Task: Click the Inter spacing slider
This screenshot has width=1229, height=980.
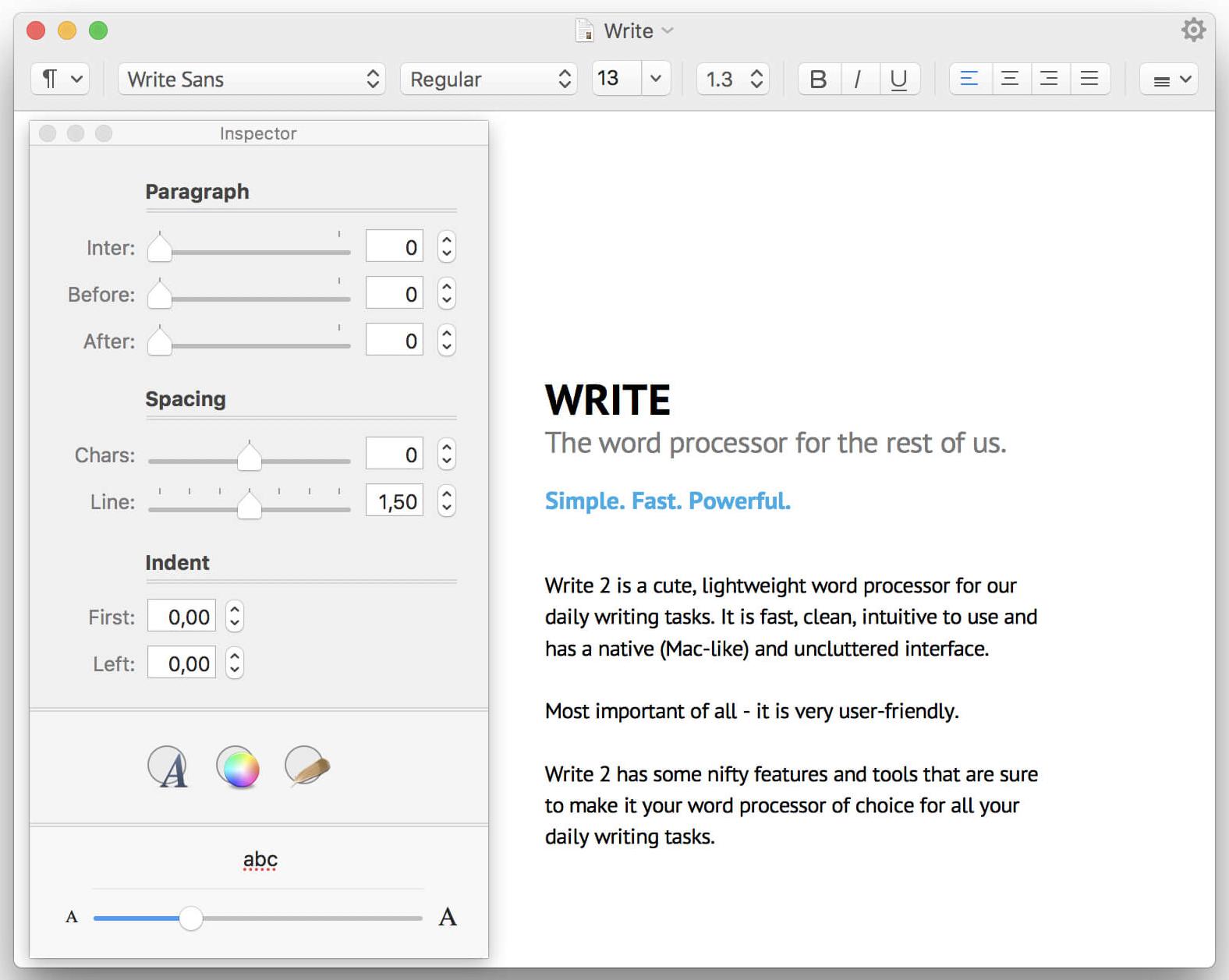Action: tap(250, 248)
